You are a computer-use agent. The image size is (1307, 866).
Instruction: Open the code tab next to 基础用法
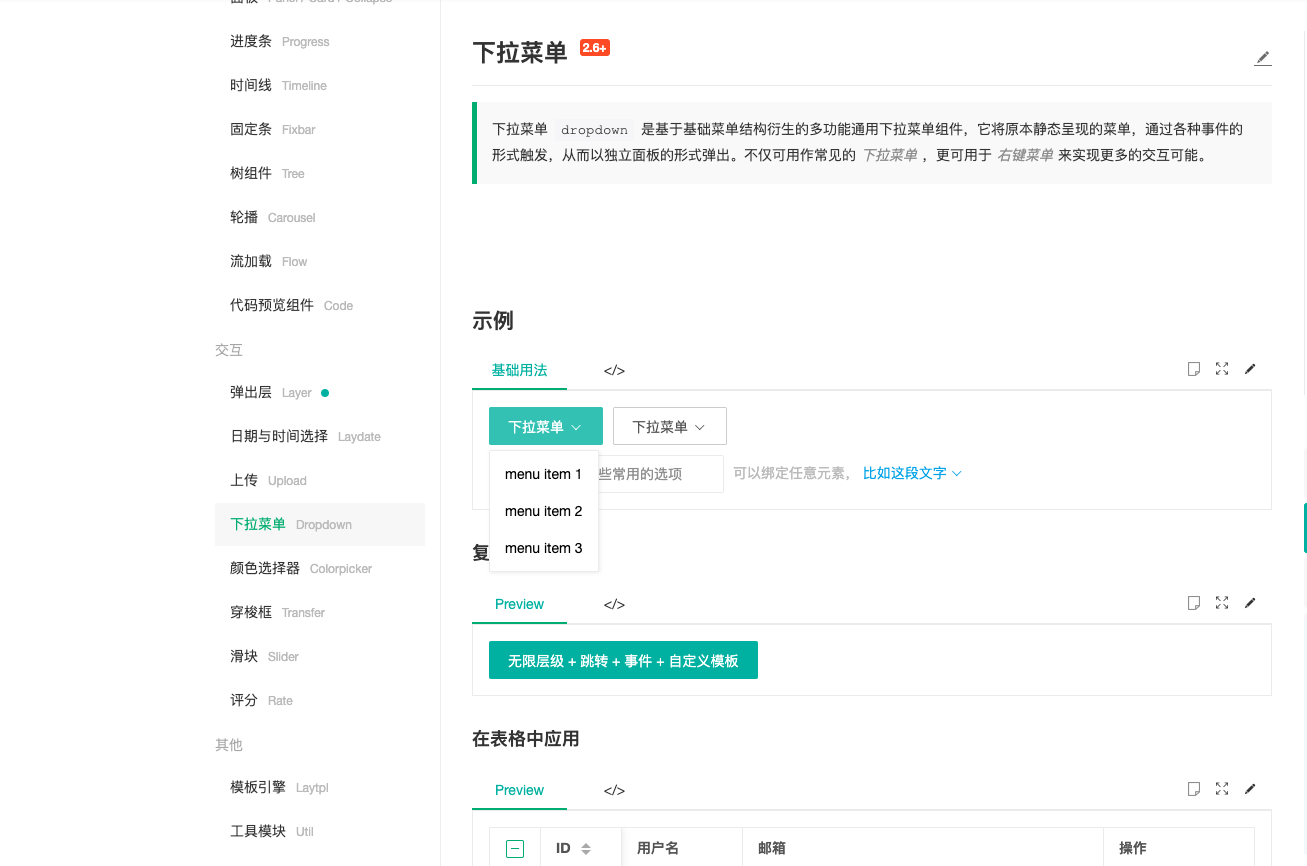[614, 370]
